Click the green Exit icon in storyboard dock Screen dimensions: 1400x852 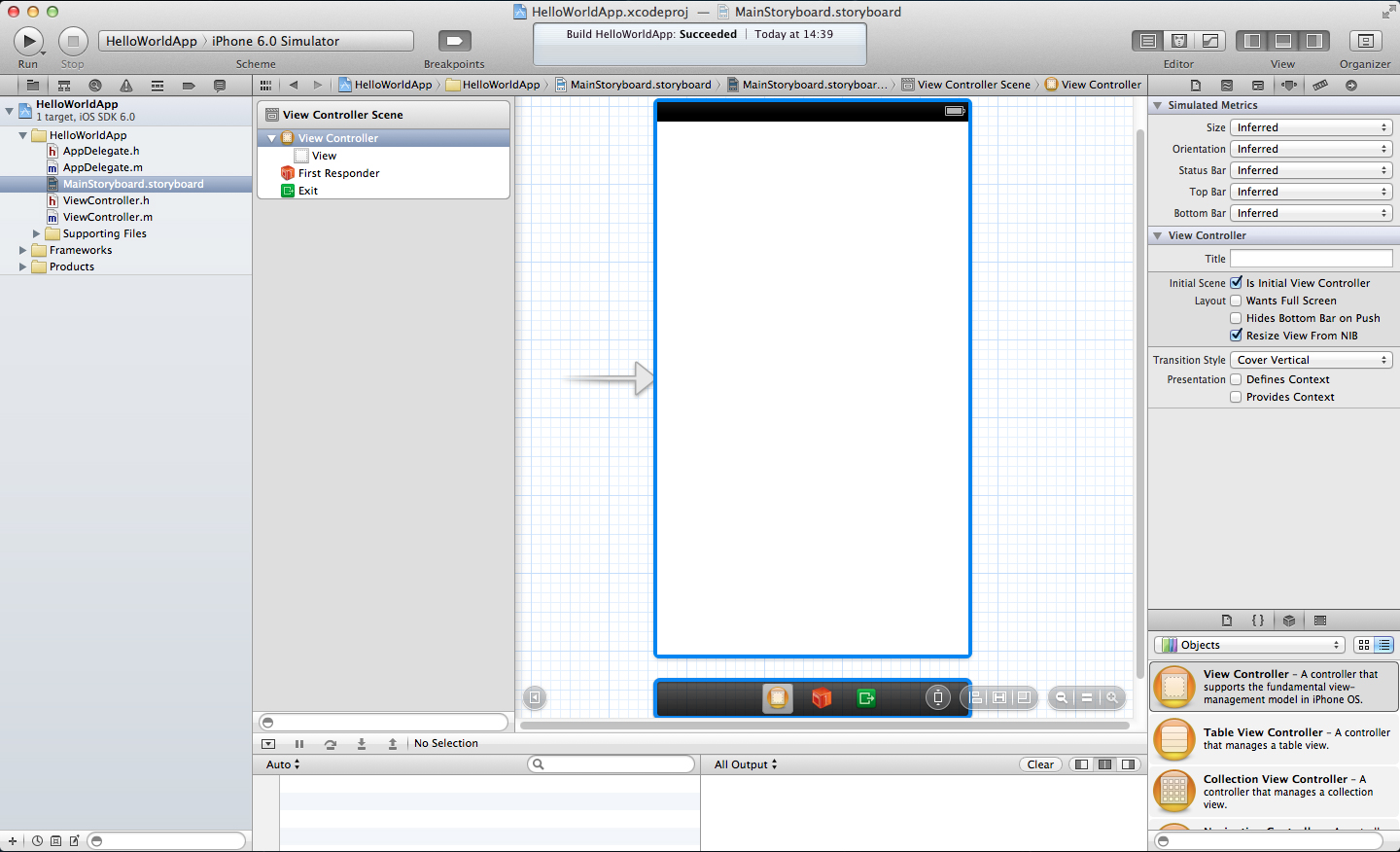click(865, 697)
